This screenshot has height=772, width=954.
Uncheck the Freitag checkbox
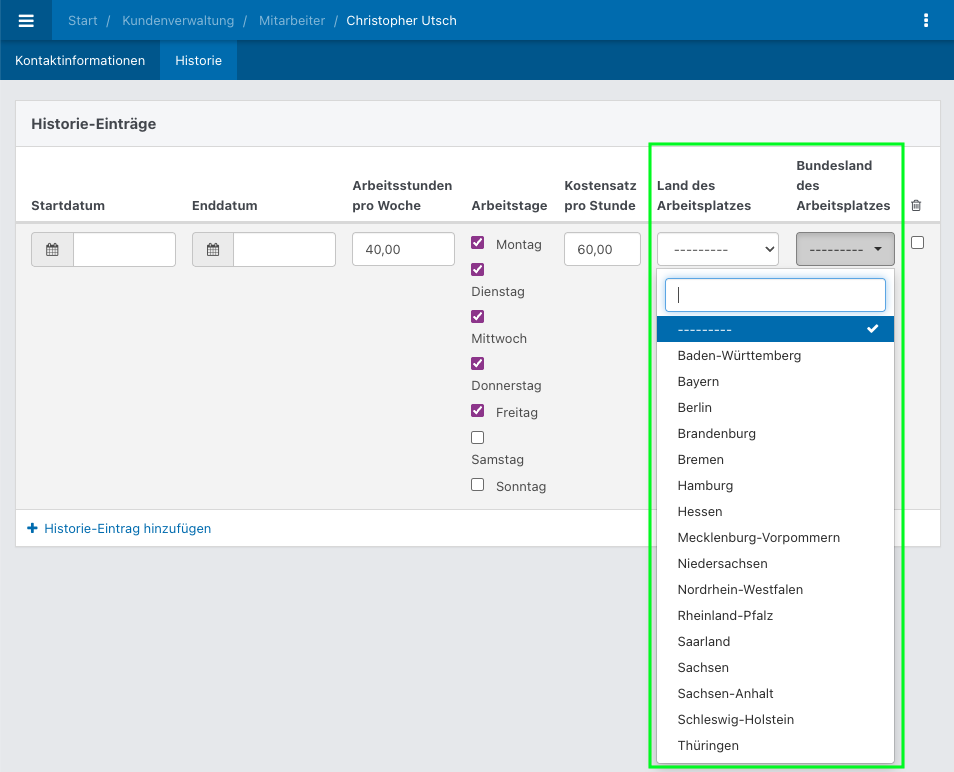(x=477, y=410)
